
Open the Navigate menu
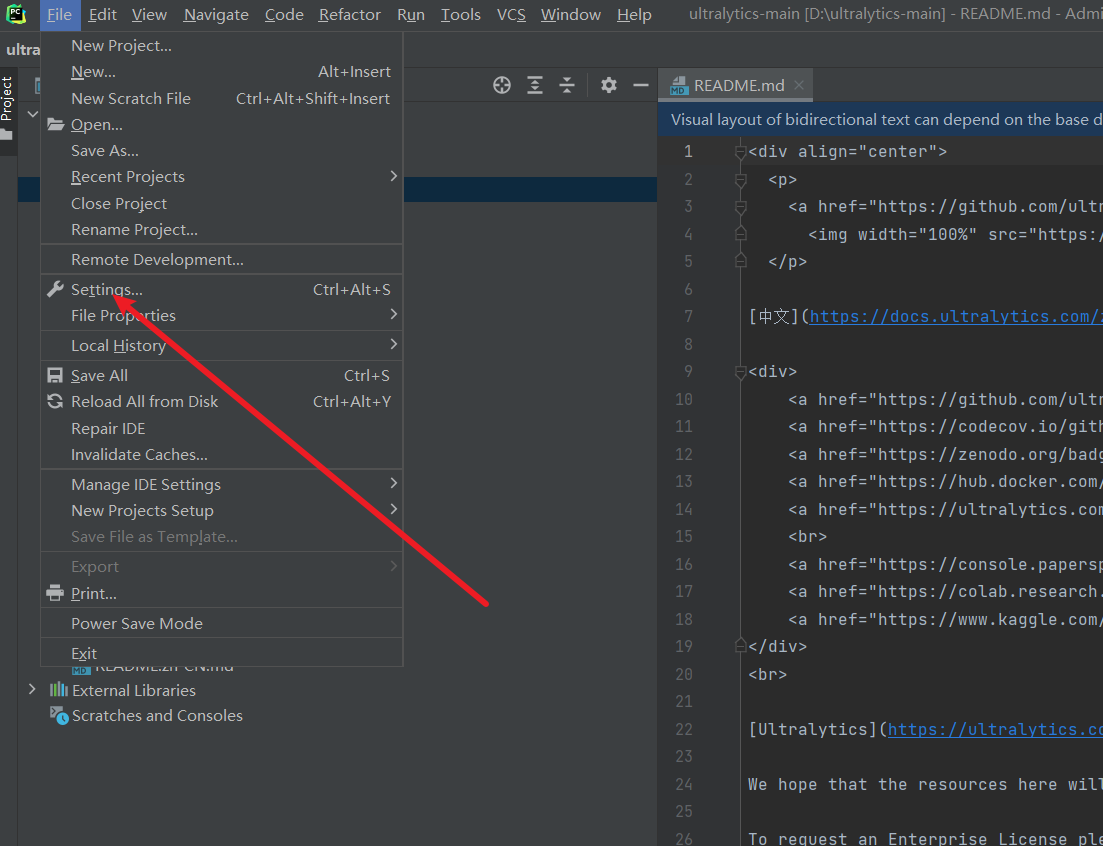click(216, 15)
